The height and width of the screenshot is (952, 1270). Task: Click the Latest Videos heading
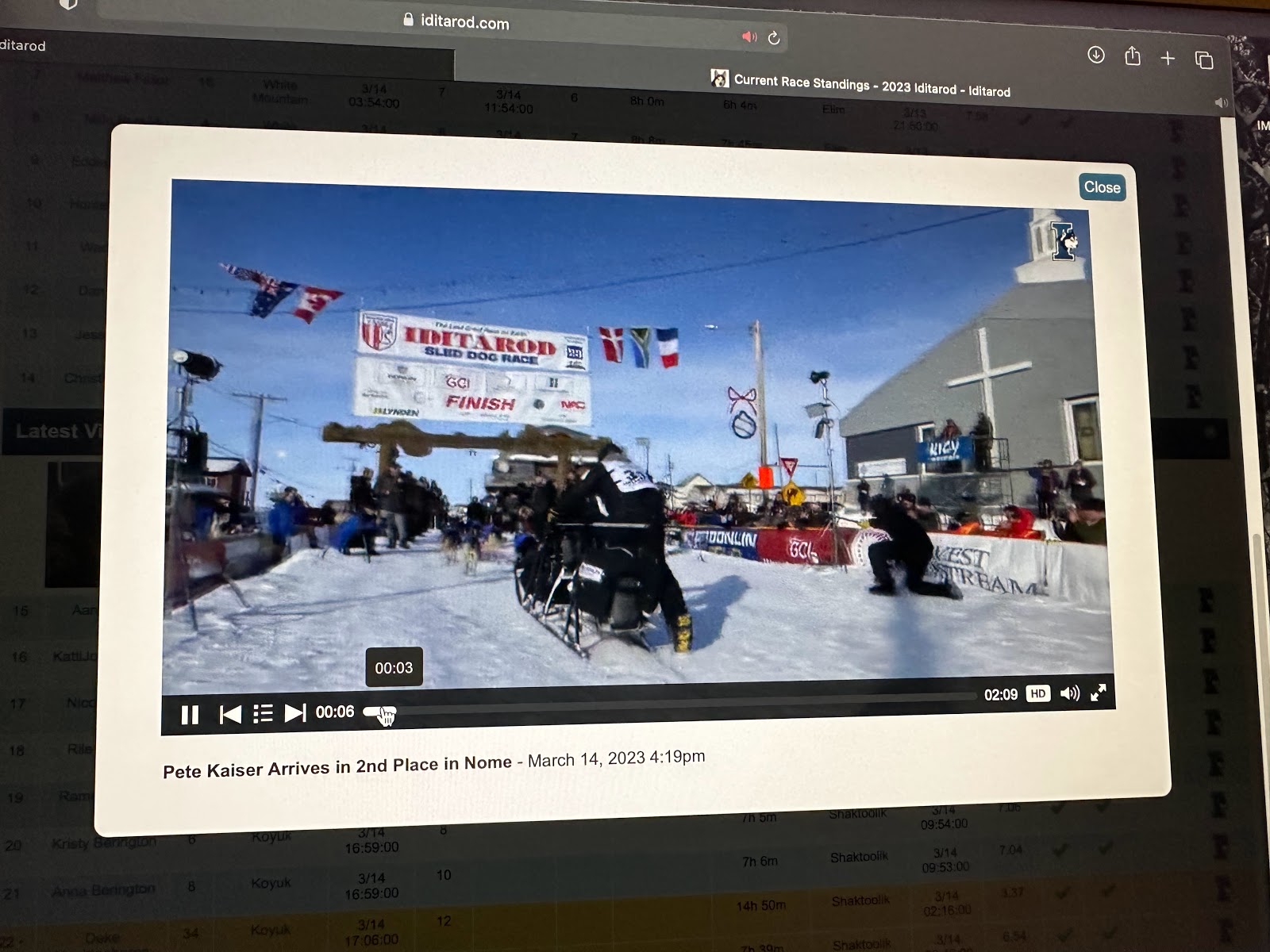pyautogui.click(x=59, y=431)
